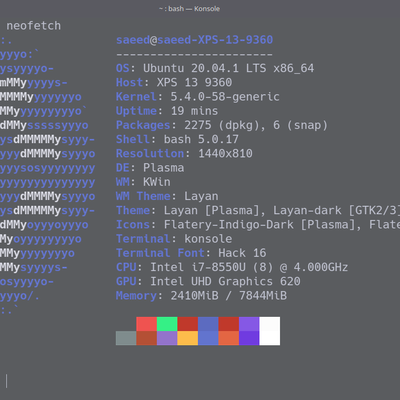Image resolution: width=400 pixels, height=400 pixels.
Task: Click the lavender block left of yellow
Action: [x=167, y=338]
